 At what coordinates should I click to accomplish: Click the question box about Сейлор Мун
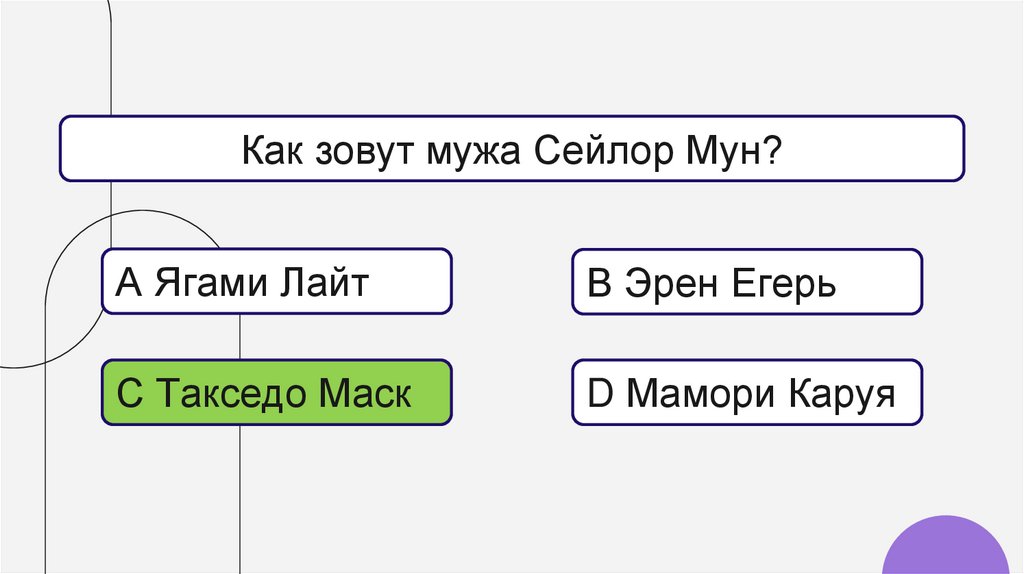(x=511, y=149)
